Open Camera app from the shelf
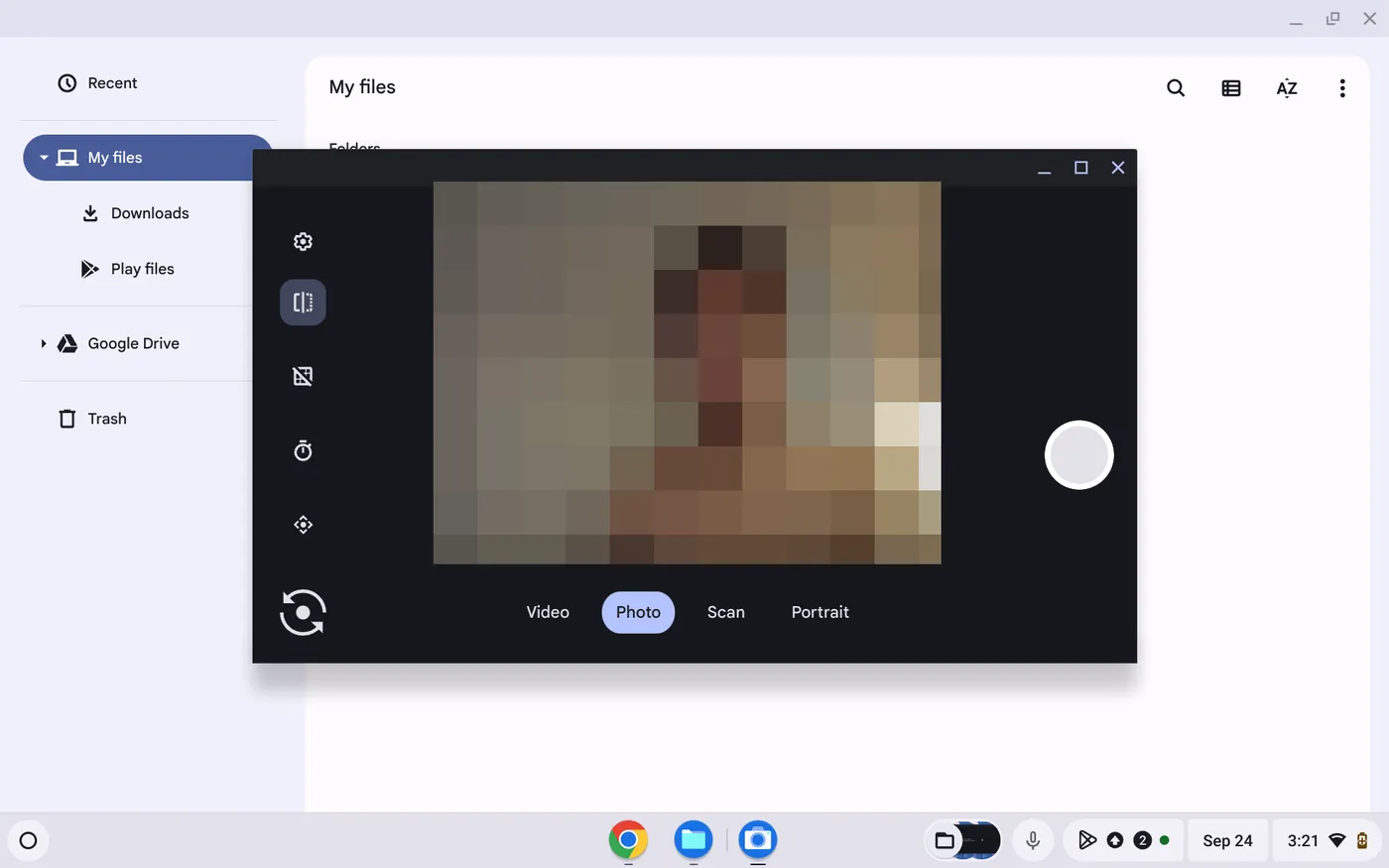The height and width of the screenshot is (868, 1389). [x=758, y=840]
